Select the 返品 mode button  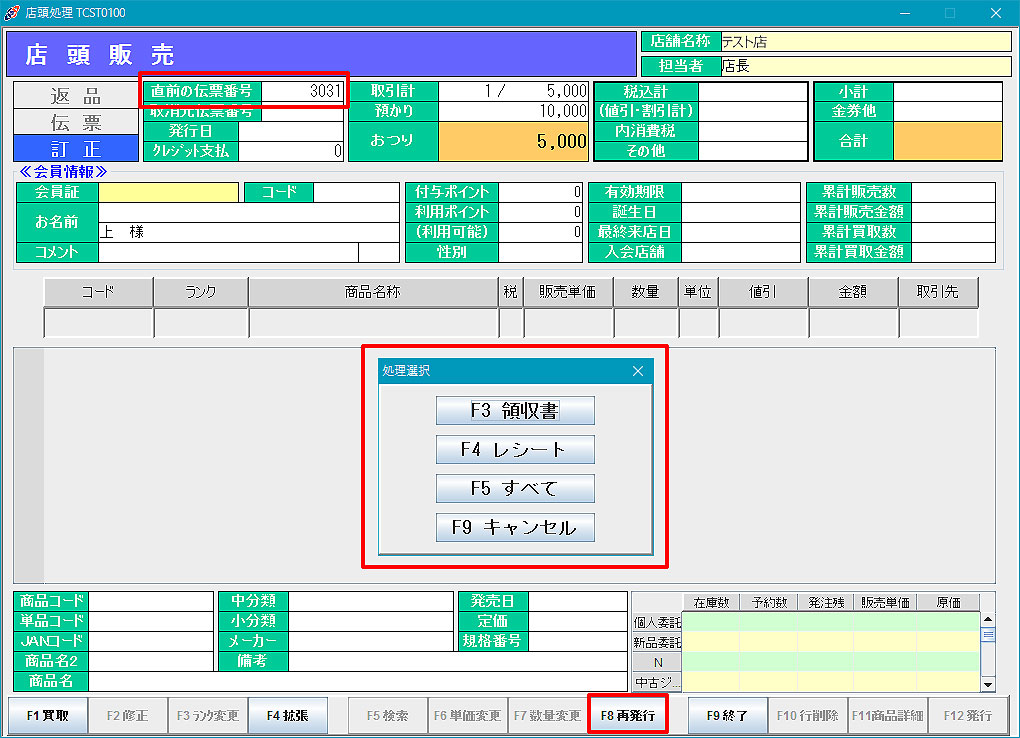[x=76, y=96]
